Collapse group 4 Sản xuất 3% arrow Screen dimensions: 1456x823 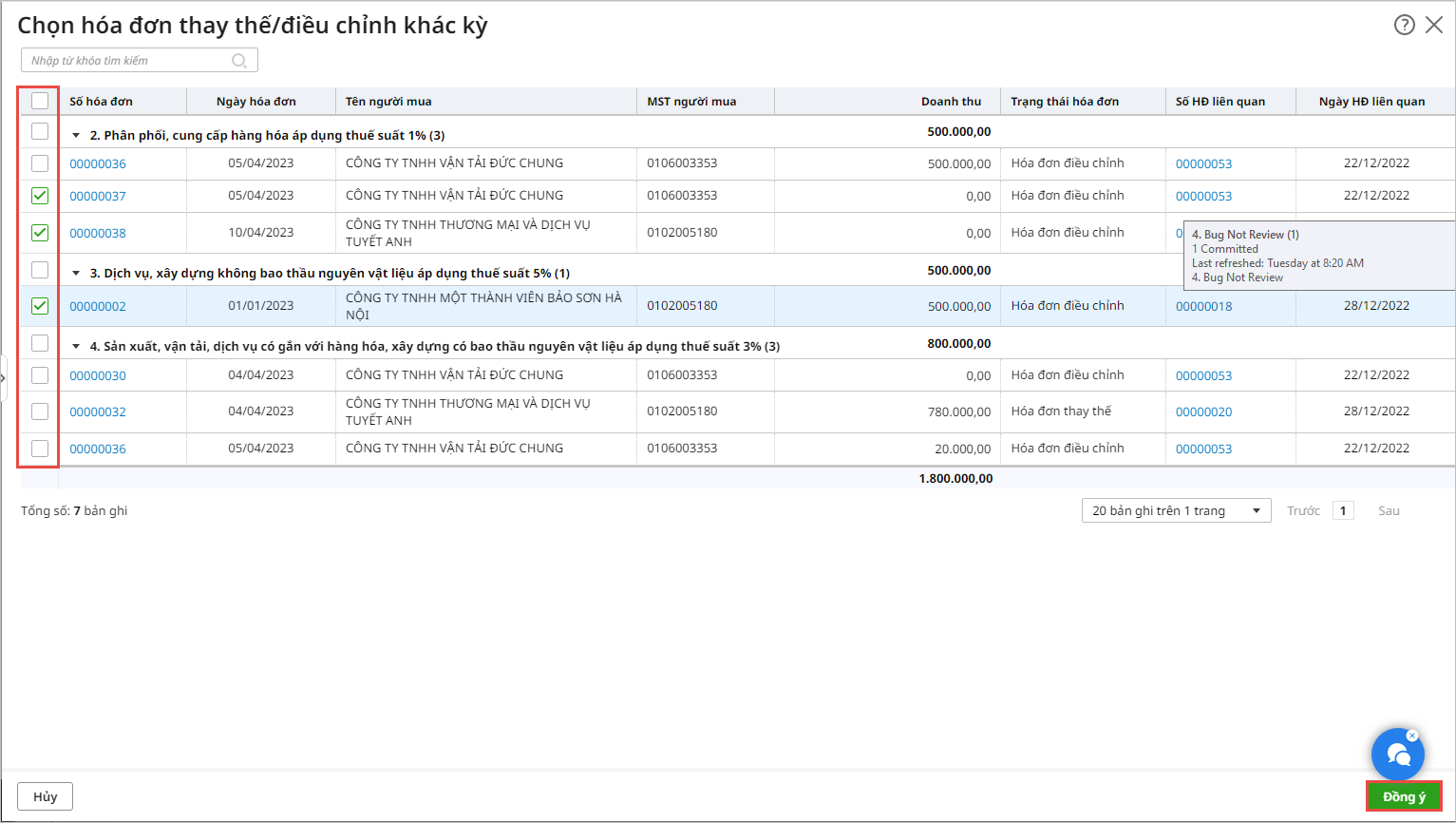(76, 347)
